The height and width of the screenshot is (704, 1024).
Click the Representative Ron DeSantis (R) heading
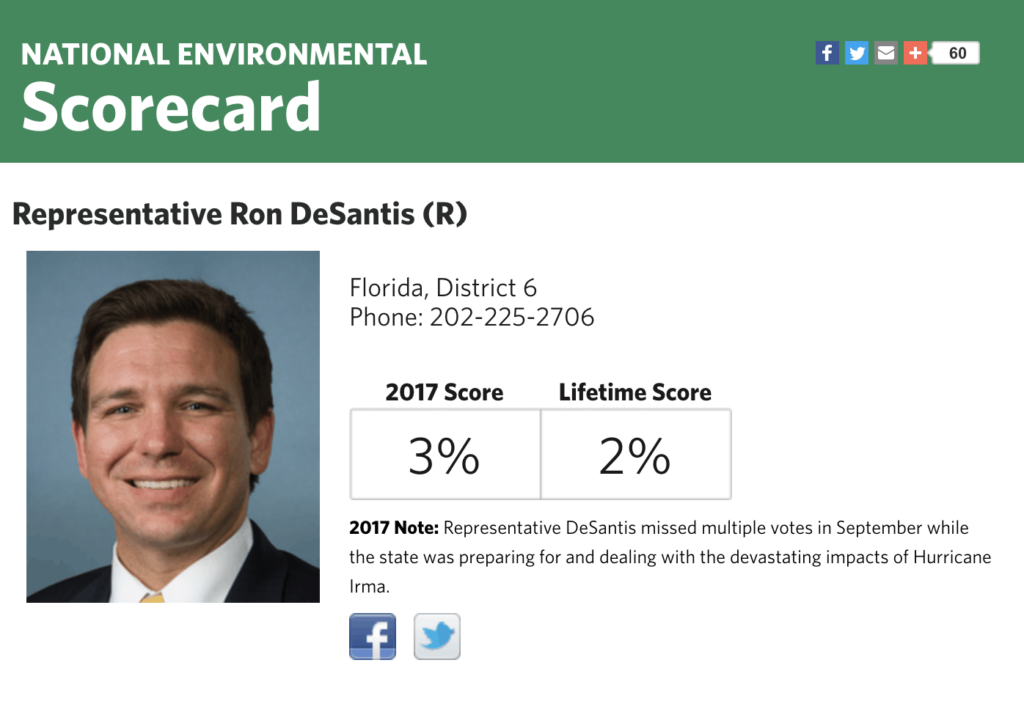(240, 214)
